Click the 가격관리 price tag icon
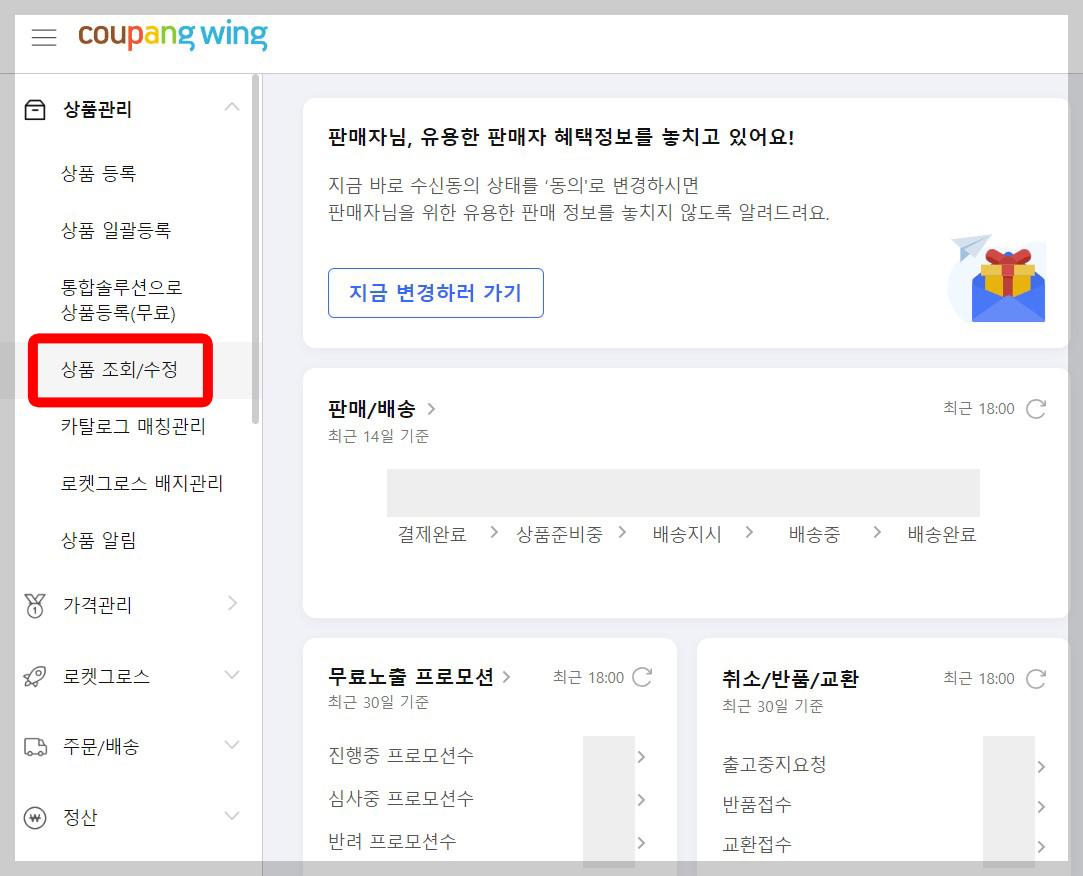This screenshot has height=876, width=1083. 34,603
